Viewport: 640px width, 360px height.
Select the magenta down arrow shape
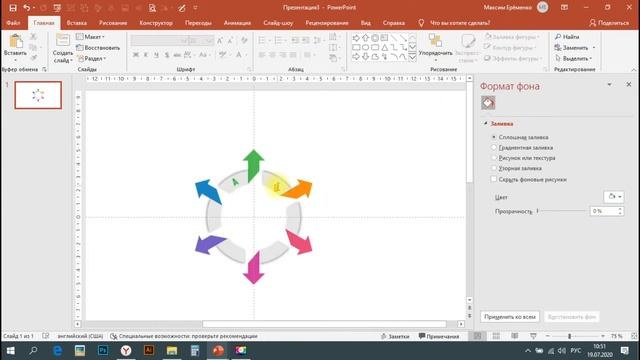pyautogui.click(x=253, y=268)
